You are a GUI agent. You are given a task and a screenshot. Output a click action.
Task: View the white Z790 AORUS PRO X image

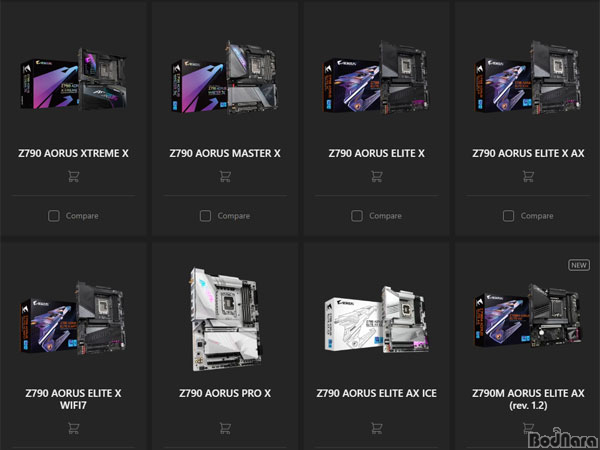pyautogui.click(x=226, y=319)
